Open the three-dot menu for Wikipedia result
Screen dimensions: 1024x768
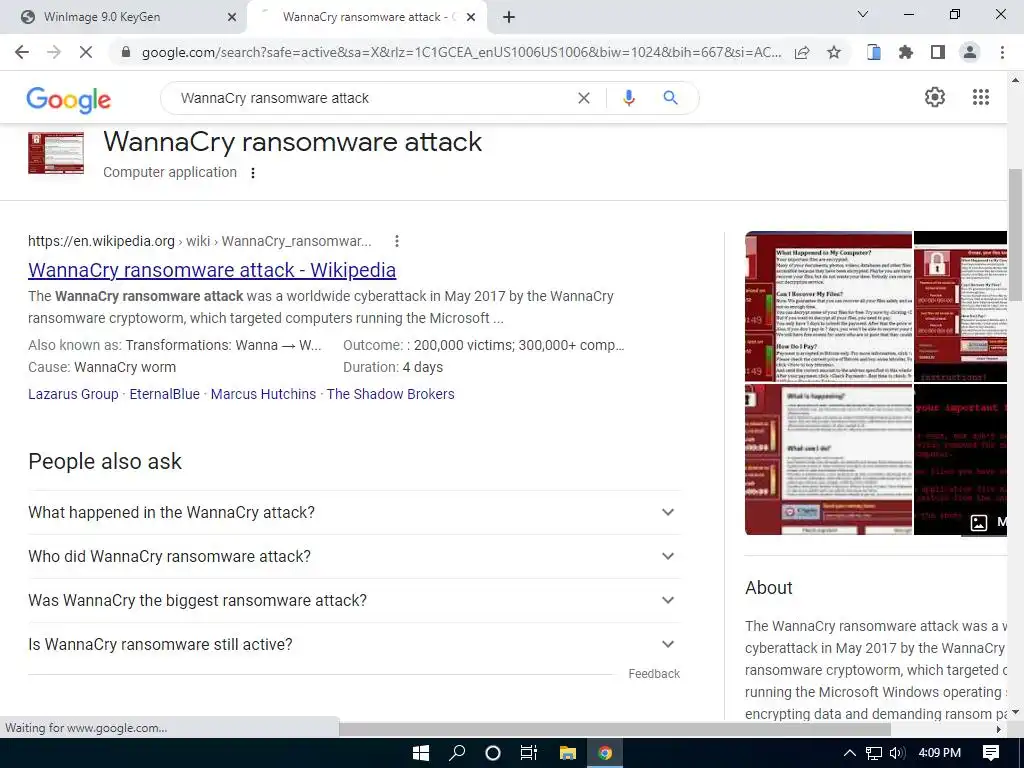click(396, 241)
